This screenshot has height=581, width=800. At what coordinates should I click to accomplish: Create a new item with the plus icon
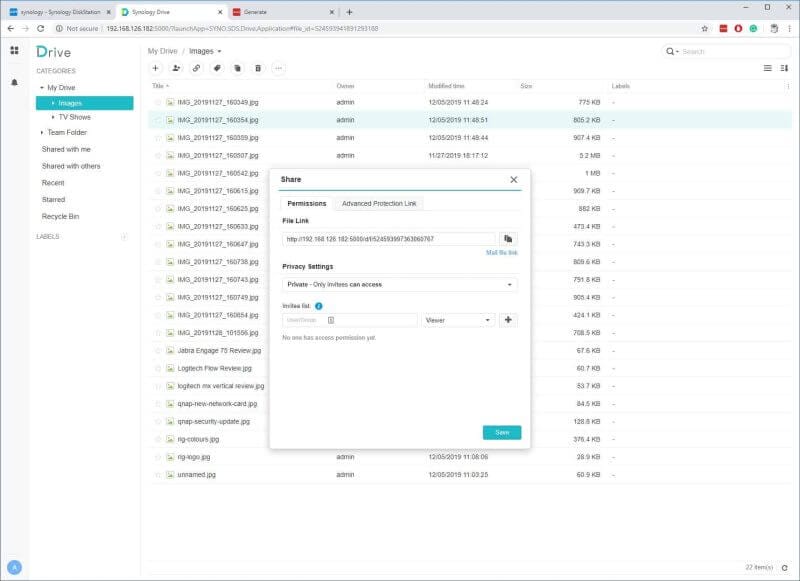point(155,68)
